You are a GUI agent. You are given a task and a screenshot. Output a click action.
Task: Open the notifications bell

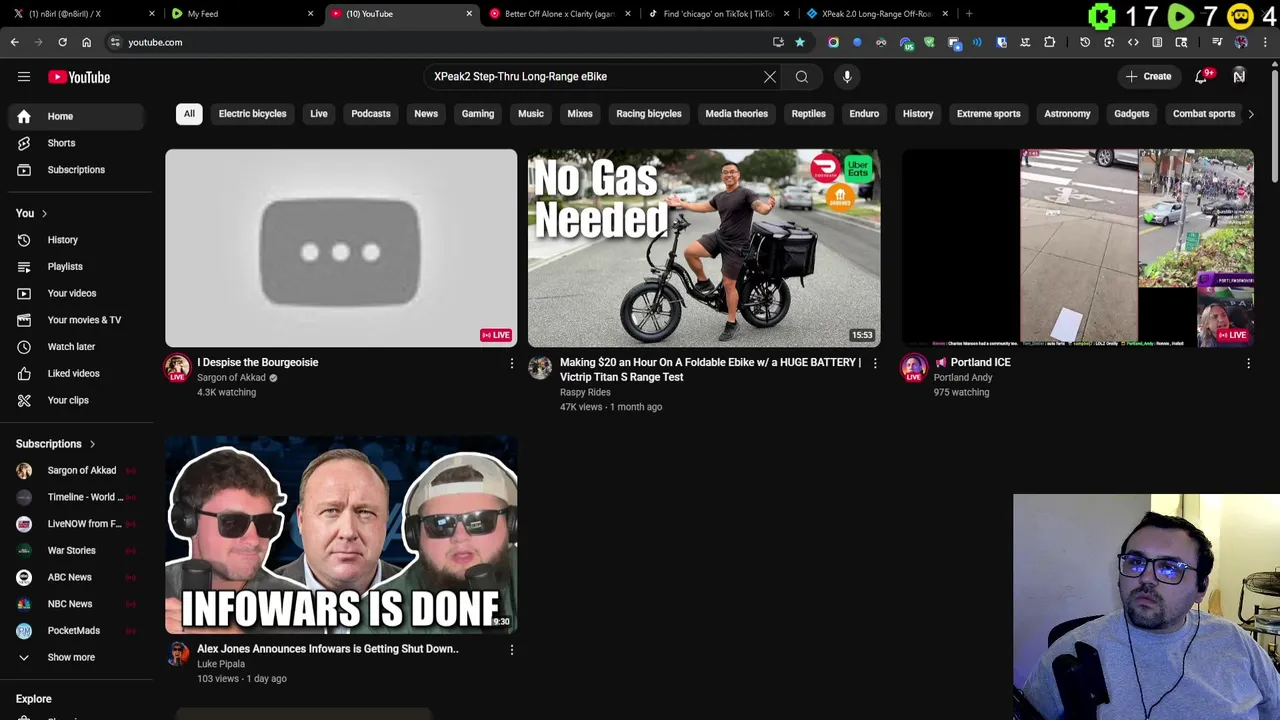click(x=1203, y=76)
